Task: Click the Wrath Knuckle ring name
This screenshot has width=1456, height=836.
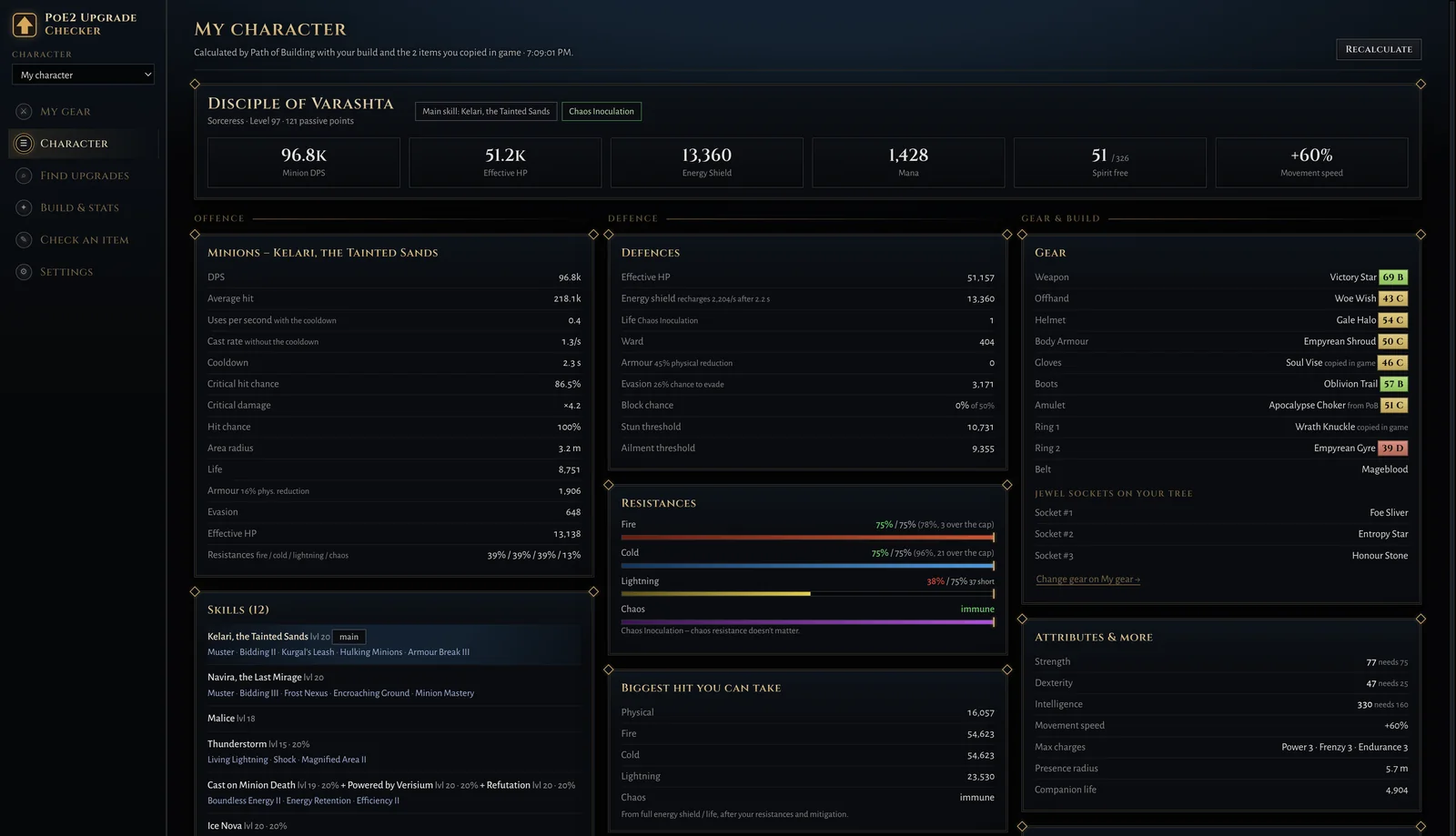Action: tap(1325, 427)
